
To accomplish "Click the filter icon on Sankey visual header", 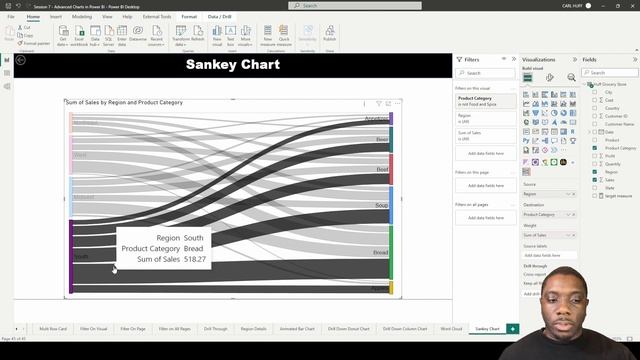I will pyautogui.click(x=379, y=104).
